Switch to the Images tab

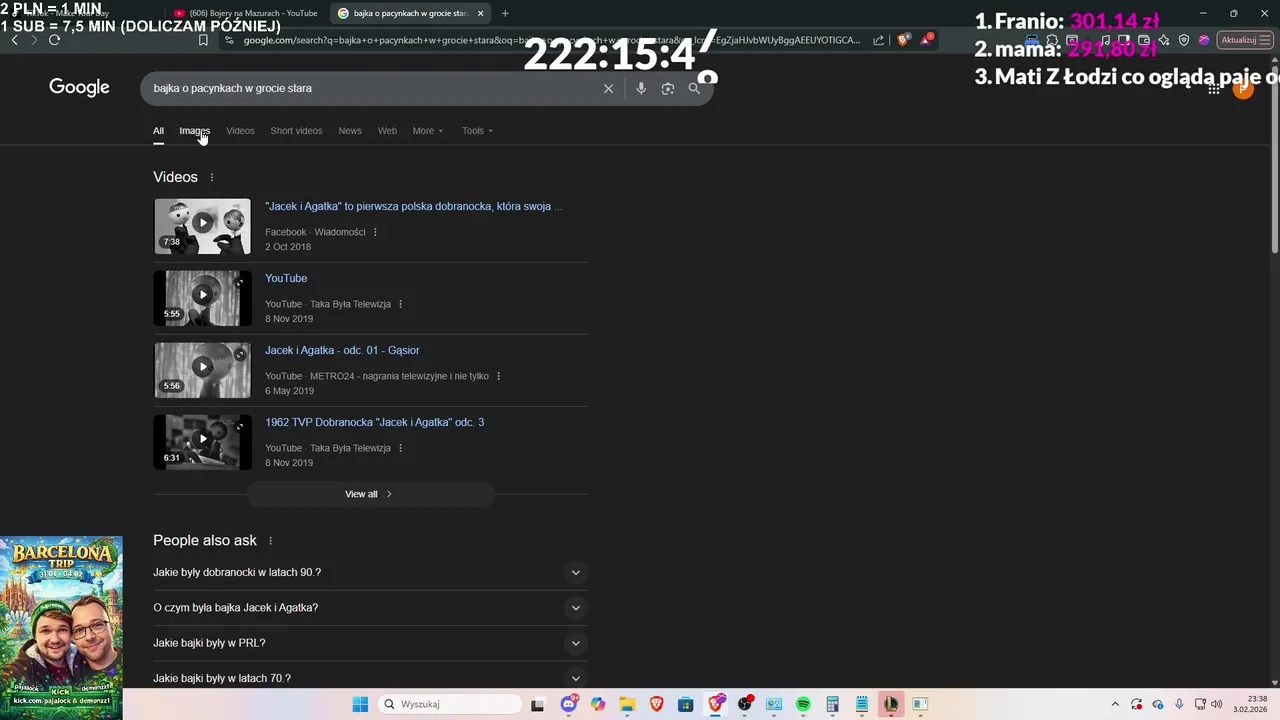194,131
